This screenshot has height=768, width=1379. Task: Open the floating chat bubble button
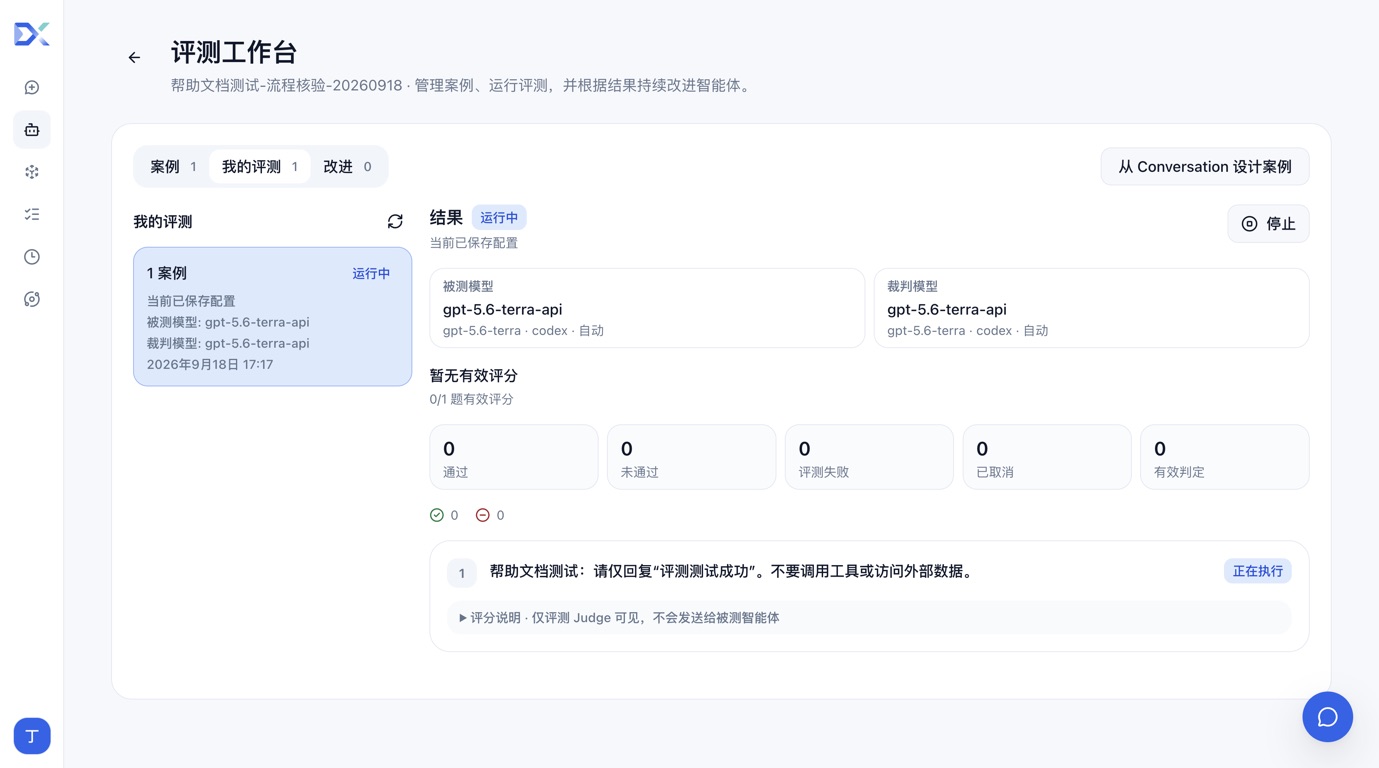tap(1327, 717)
